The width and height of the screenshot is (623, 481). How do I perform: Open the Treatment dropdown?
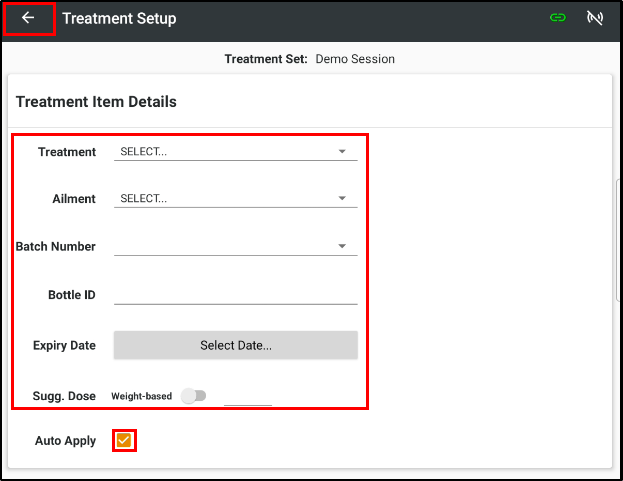pos(236,152)
